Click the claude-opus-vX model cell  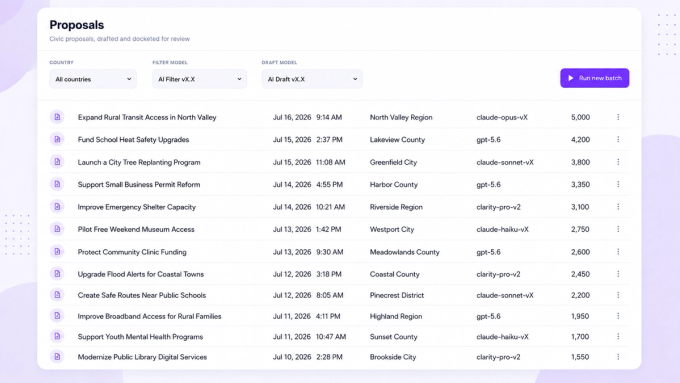[x=502, y=117]
